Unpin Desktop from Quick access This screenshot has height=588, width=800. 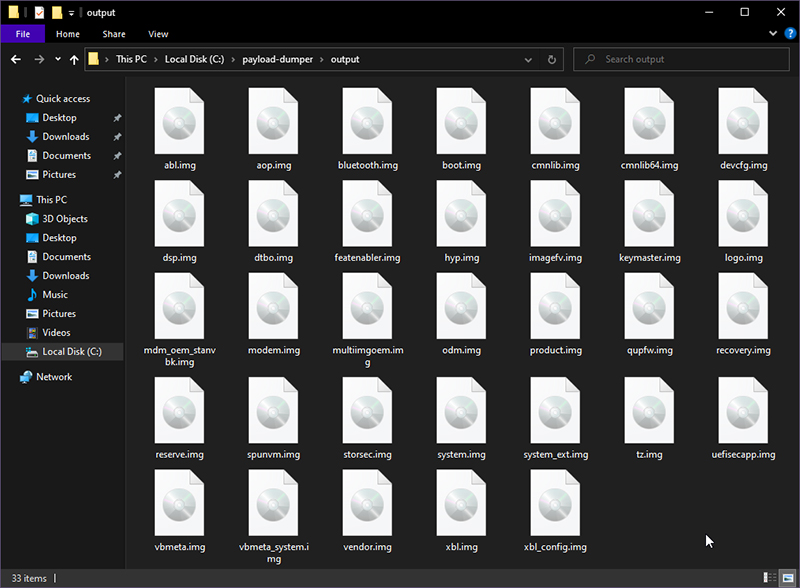[117, 117]
